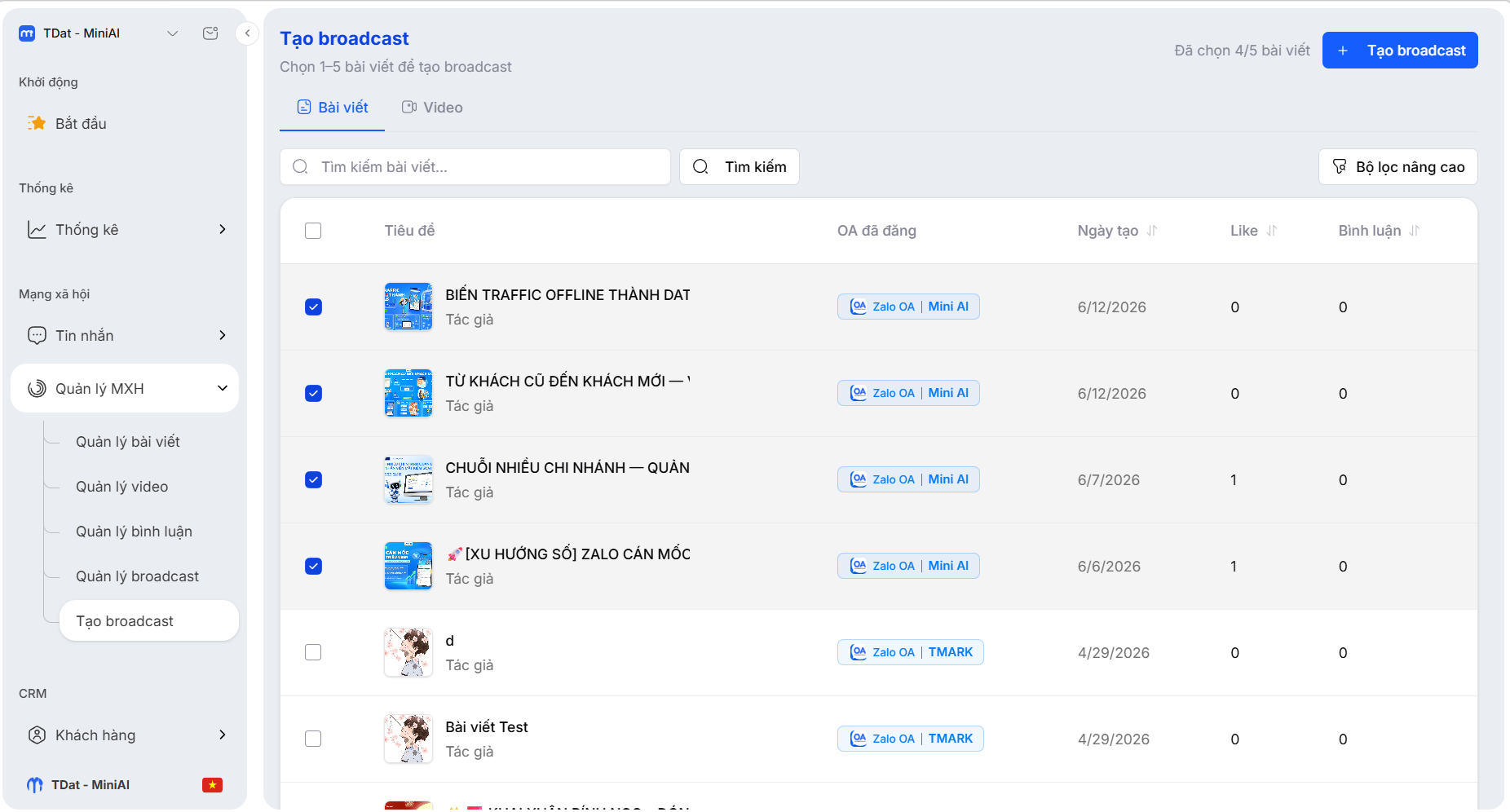Click the Thống kê chart icon
The image size is (1510, 812).
tap(37, 230)
